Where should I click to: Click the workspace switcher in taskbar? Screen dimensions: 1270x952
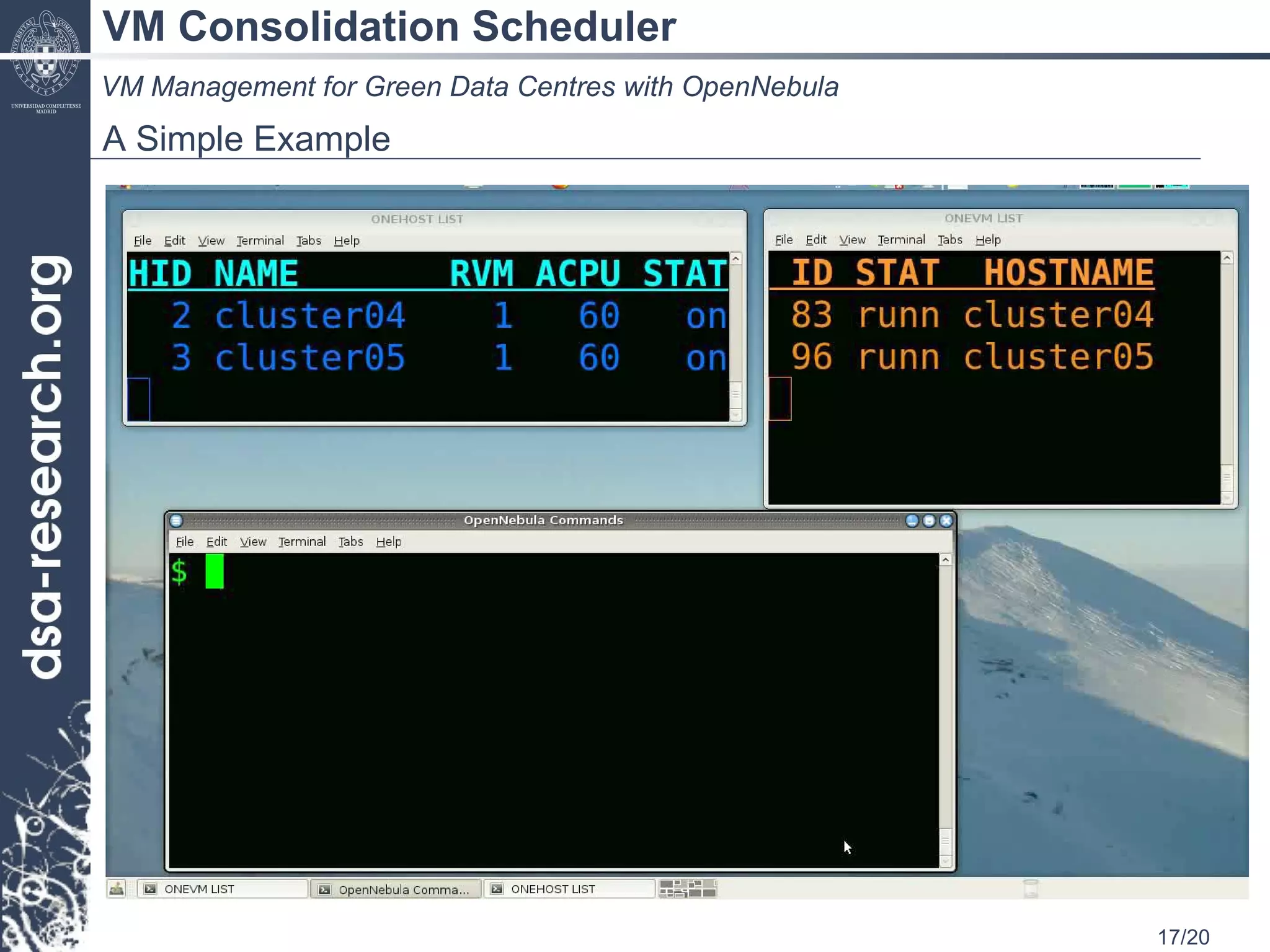point(688,889)
